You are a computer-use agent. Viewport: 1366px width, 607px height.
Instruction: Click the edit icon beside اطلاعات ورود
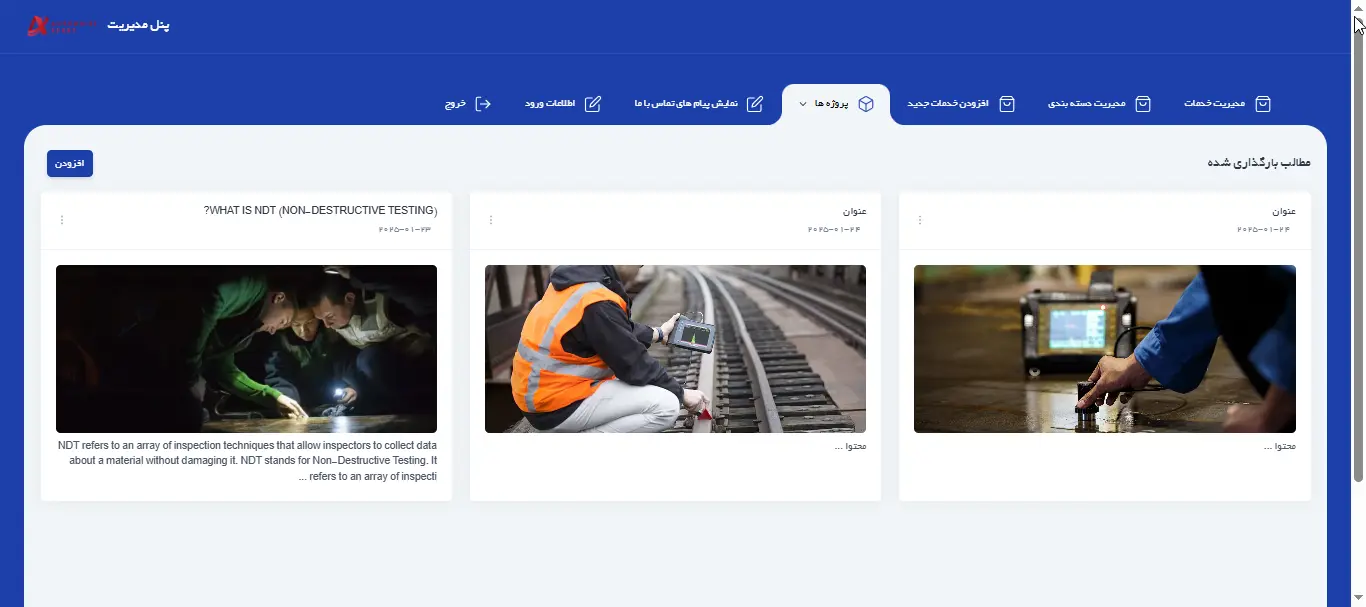pos(593,104)
